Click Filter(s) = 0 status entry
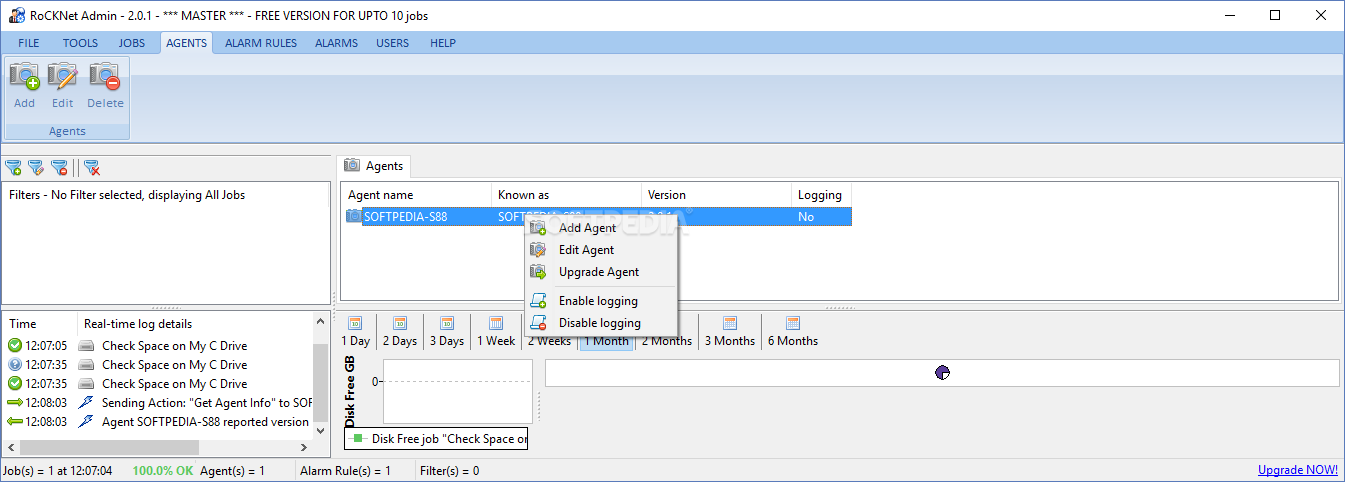Image resolution: width=1345 pixels, height=482 pixels. coord(449,470)
